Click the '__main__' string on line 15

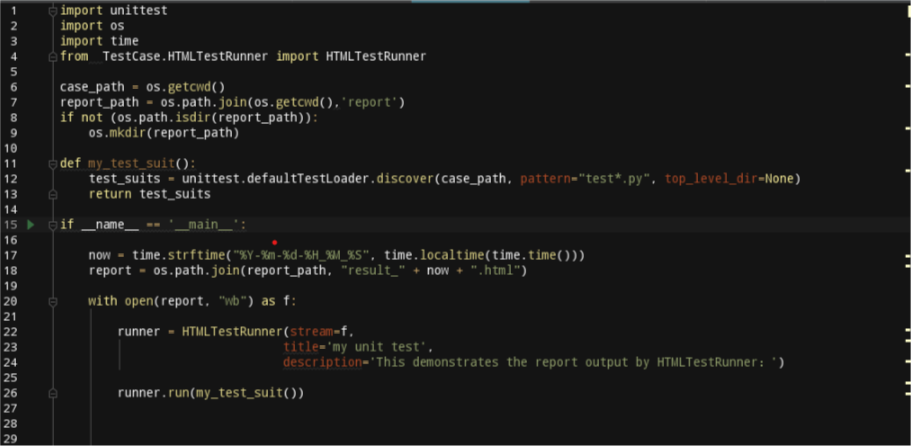click(x=206, y=224)
